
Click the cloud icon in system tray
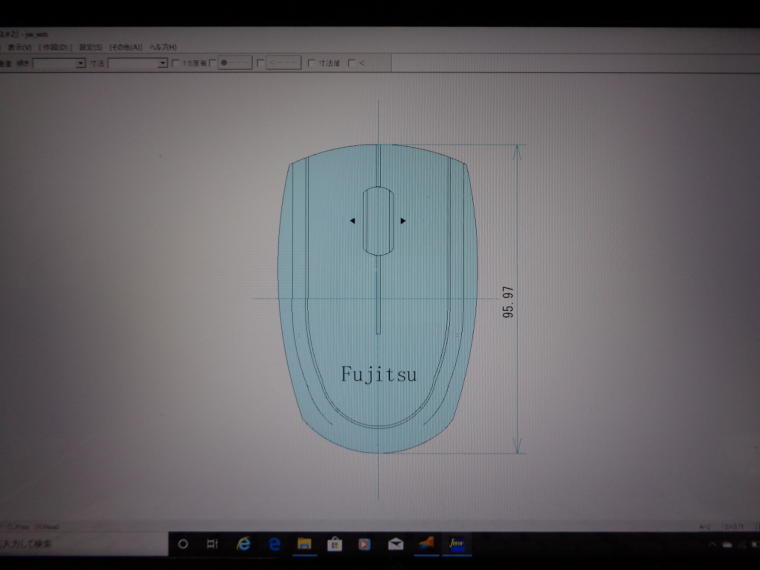[727, 545]
